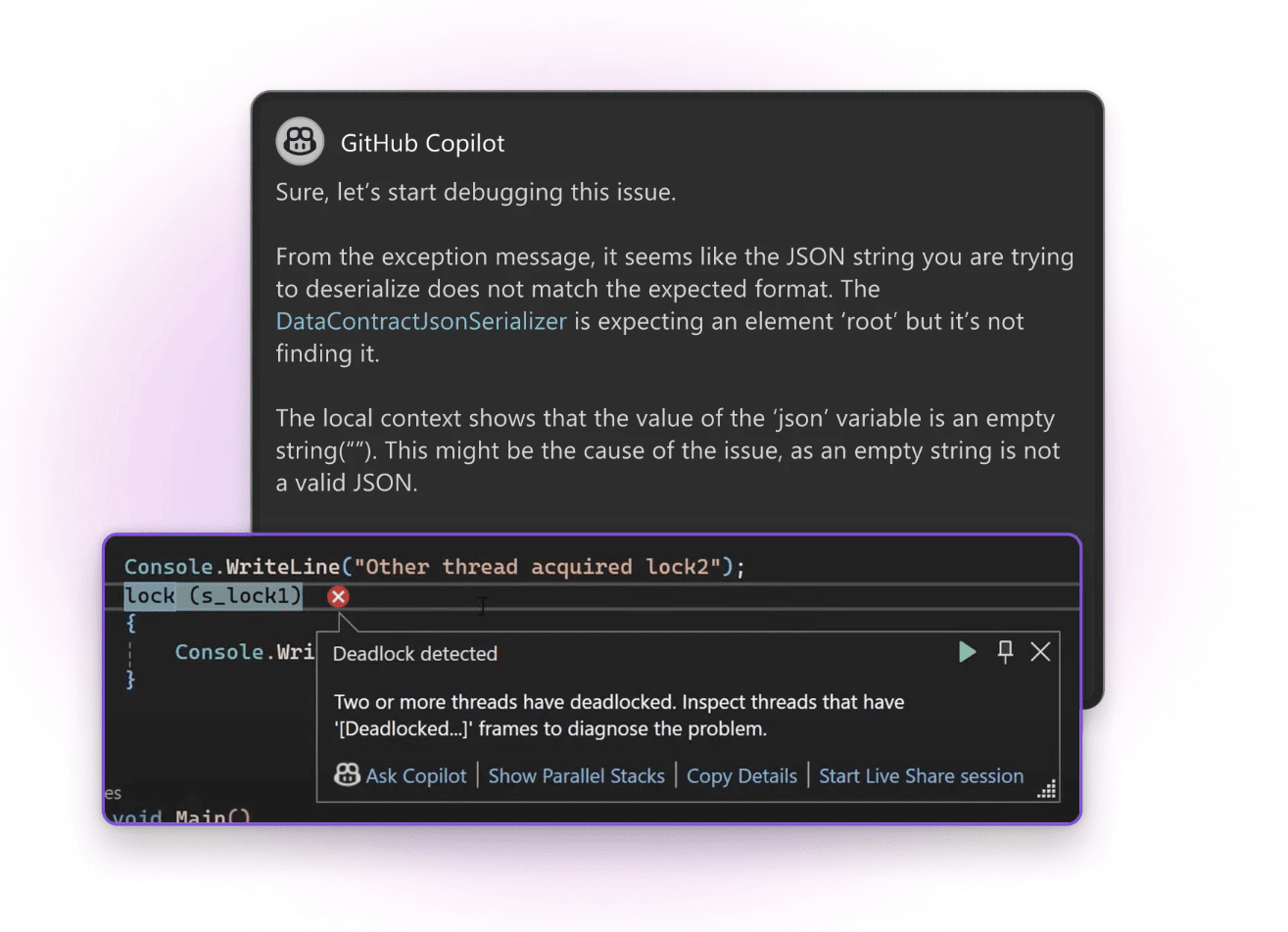Screen dimensions: 1288x932
Task: Click the GitHub Copilot avatar icon
Action: 300,142
